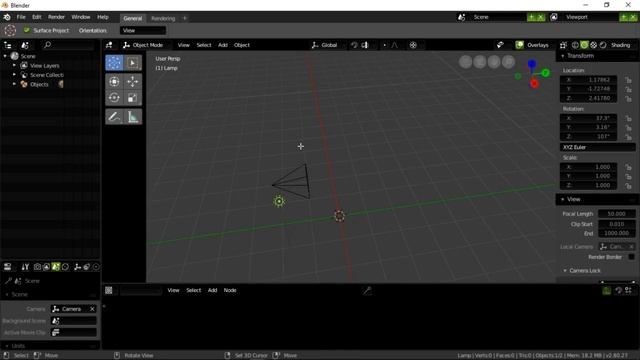Viewport: 640px width, 360px height.
Task: Adjust the Clip Start value field
Action: pyautogui.click(x=616, y=224)
